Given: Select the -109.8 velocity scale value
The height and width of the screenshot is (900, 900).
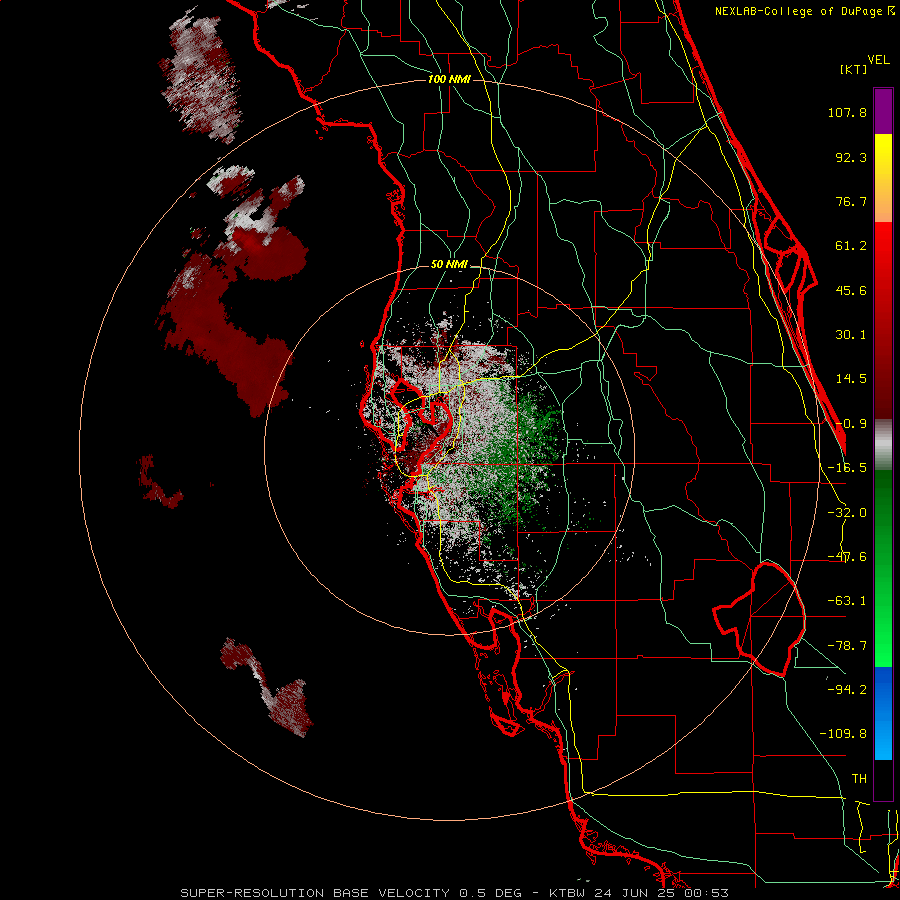Looking at the screenshot, I should [x=843, y=734].
